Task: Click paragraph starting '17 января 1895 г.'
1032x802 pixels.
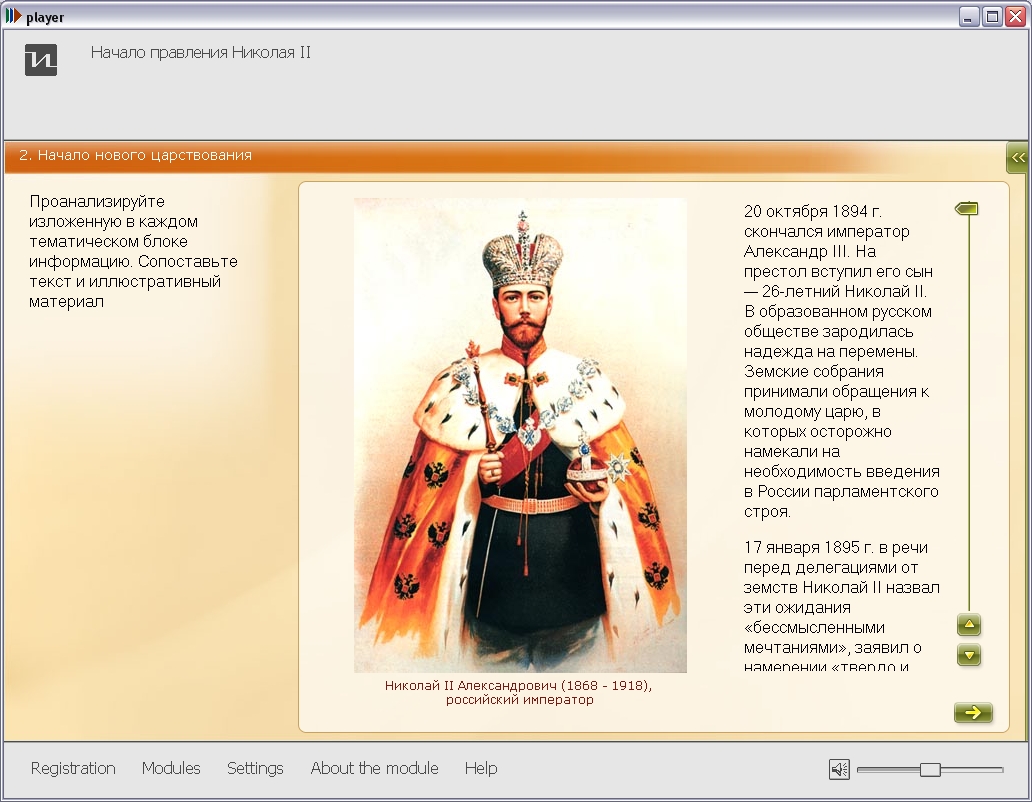Action: 841,607
